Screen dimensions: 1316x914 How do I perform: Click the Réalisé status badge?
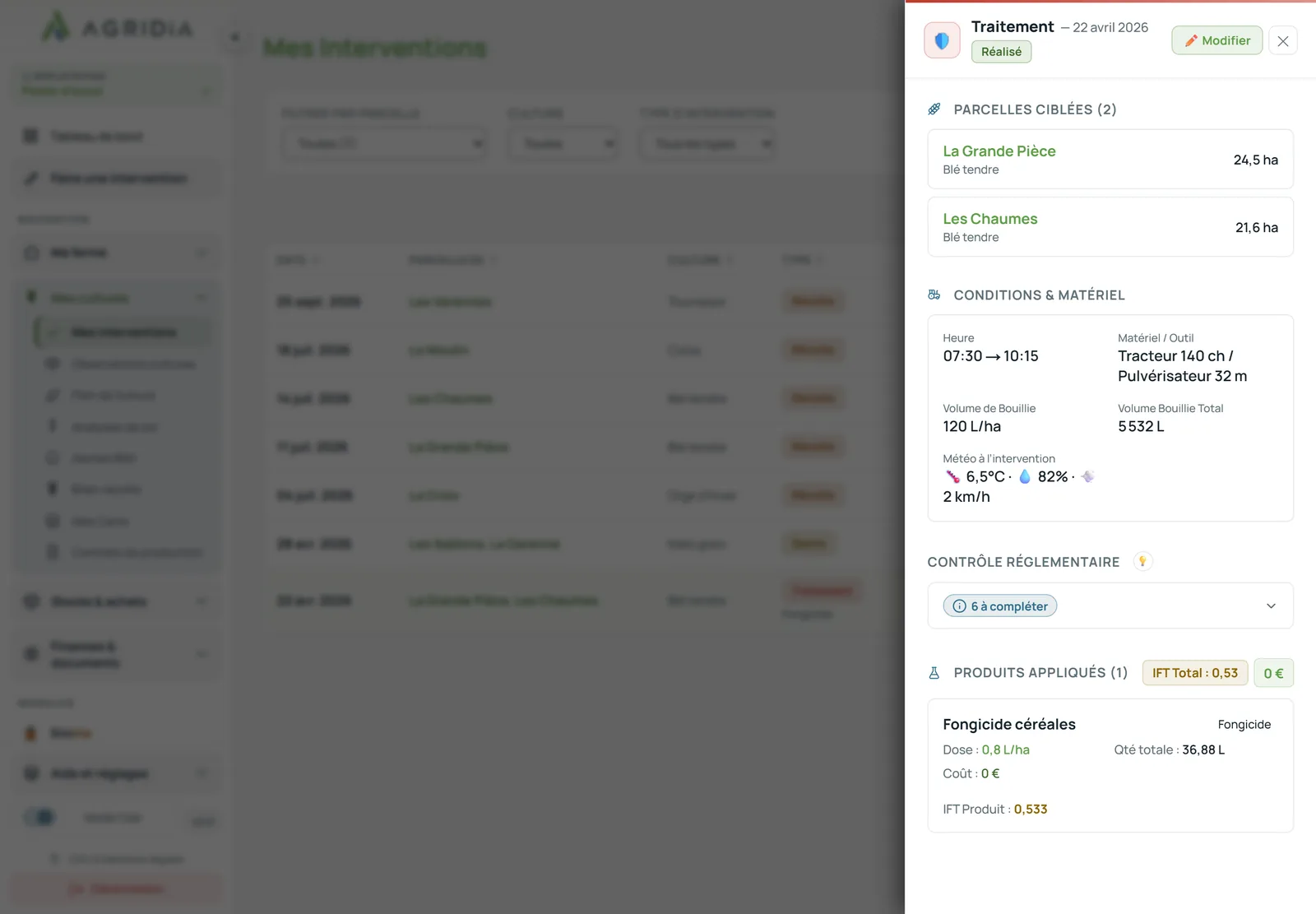[x=1001, y=52]
